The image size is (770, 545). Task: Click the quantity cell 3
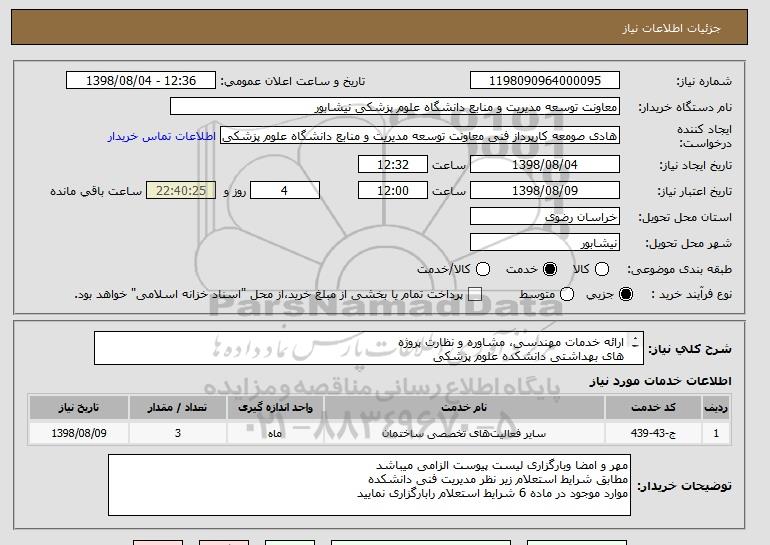(x=178, y=433)
